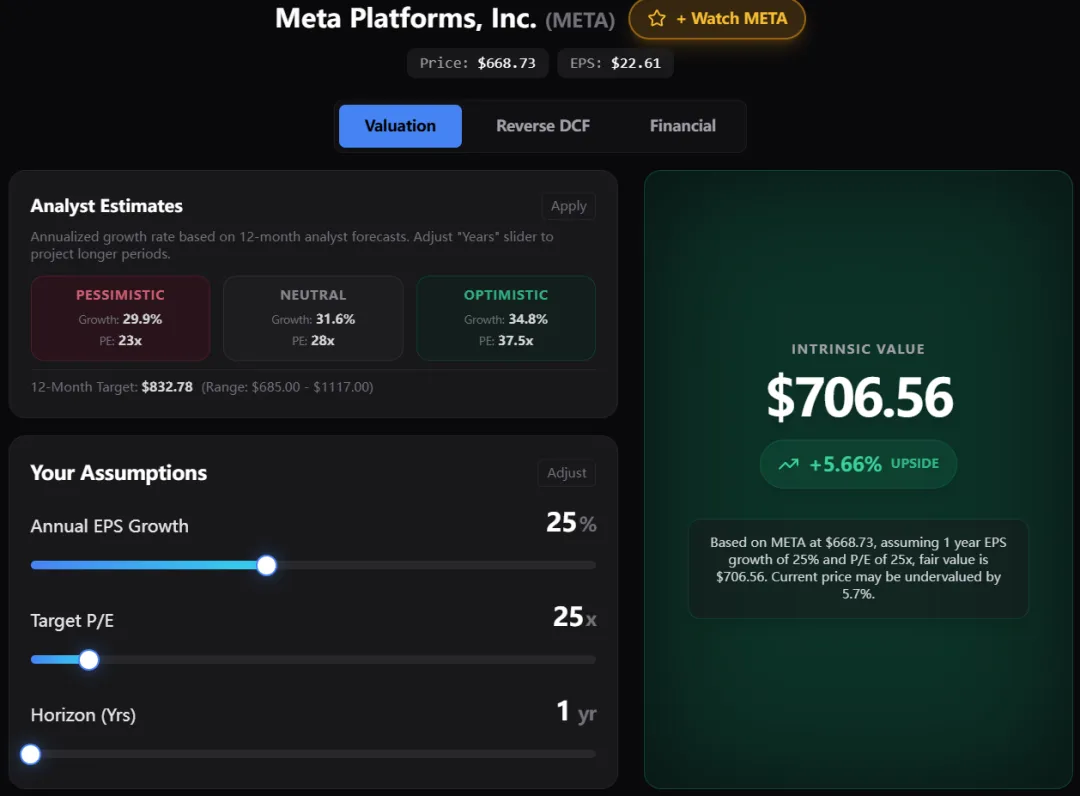The width and height of the screenshot is (1080, 796).
Task: Click Apply in Analyst Estimates
Action: (x=568, y=206)
